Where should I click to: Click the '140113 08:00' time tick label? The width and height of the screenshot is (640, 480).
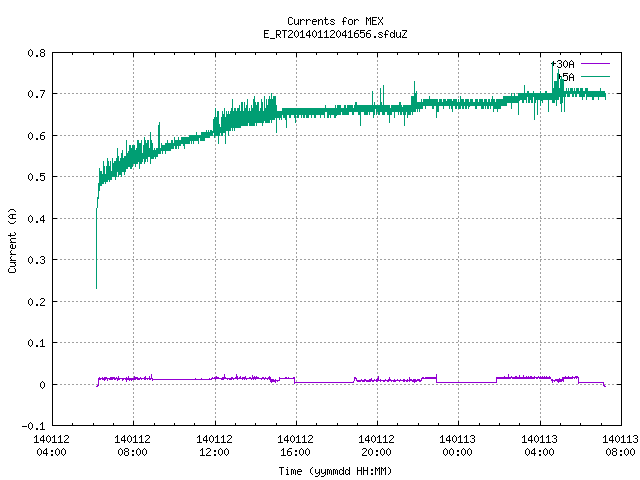pos(620,446)
